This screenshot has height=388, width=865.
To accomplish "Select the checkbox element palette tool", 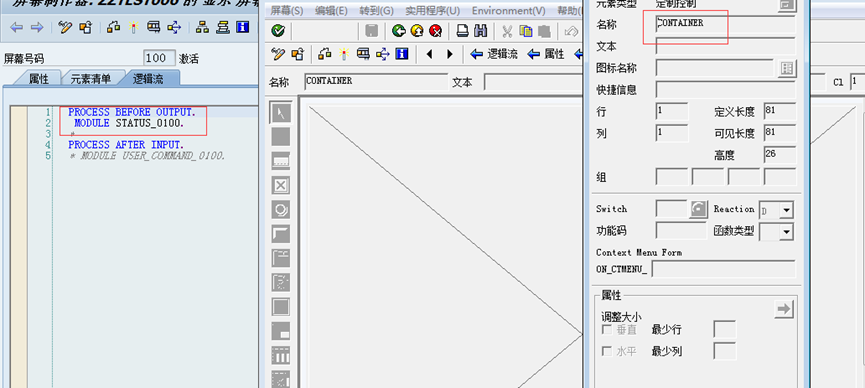I will click(281, 185).
